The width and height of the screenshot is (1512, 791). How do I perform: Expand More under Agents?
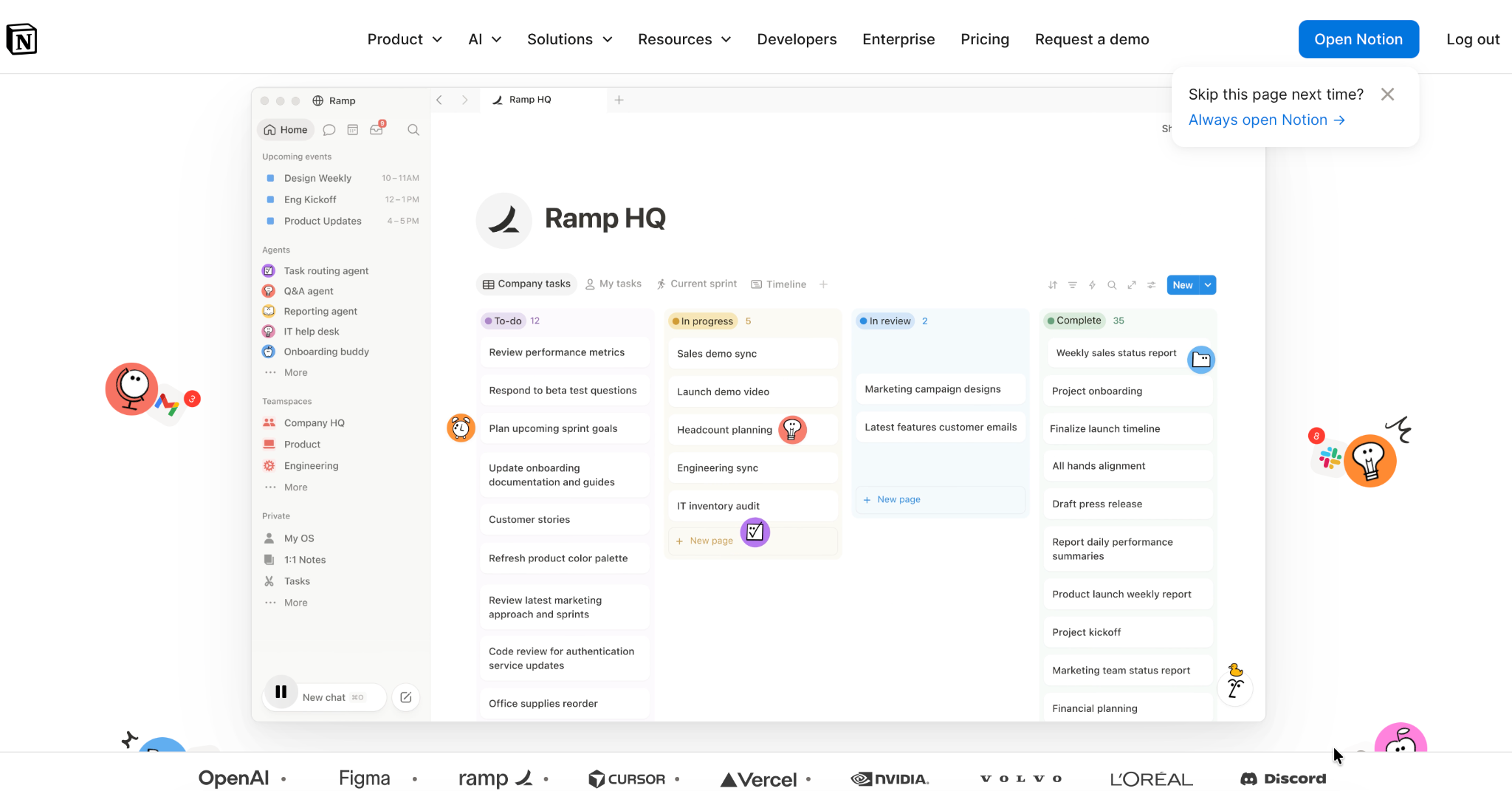click(x=286, y=372)
